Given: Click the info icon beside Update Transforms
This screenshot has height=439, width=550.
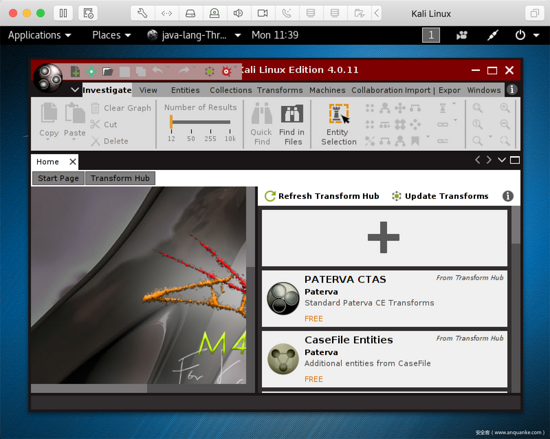Looking at the screenshot, I should (x=508, y=196).
